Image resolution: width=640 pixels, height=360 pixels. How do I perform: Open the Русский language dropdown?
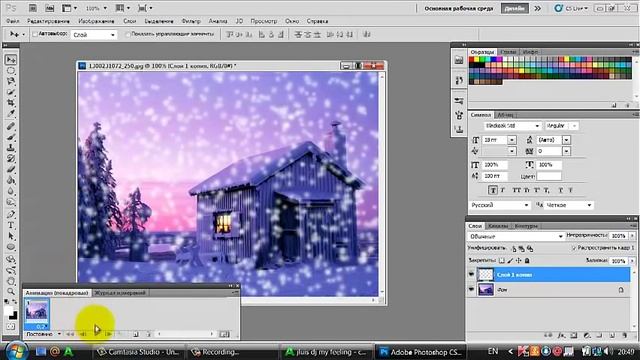tap(500, 205)
